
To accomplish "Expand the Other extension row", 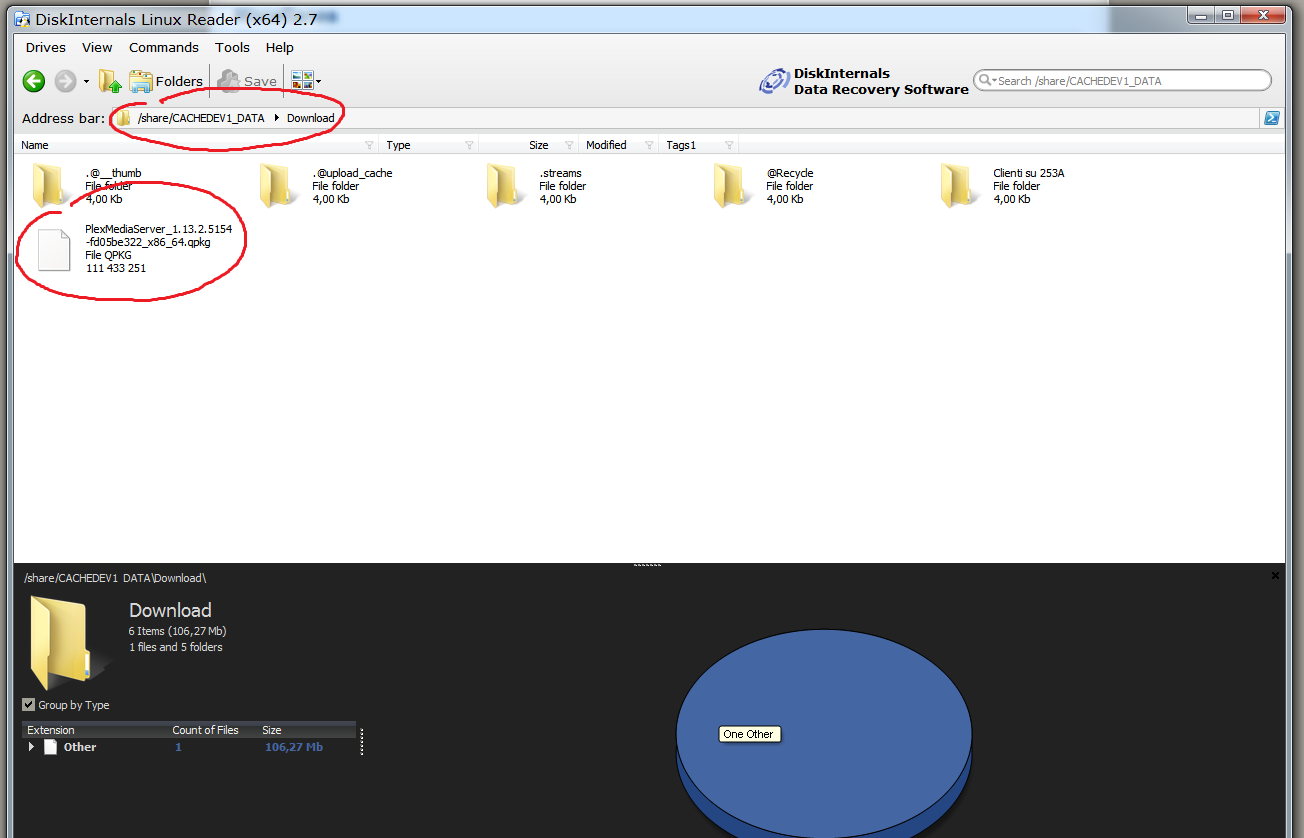I will click(x=31, y=747).
